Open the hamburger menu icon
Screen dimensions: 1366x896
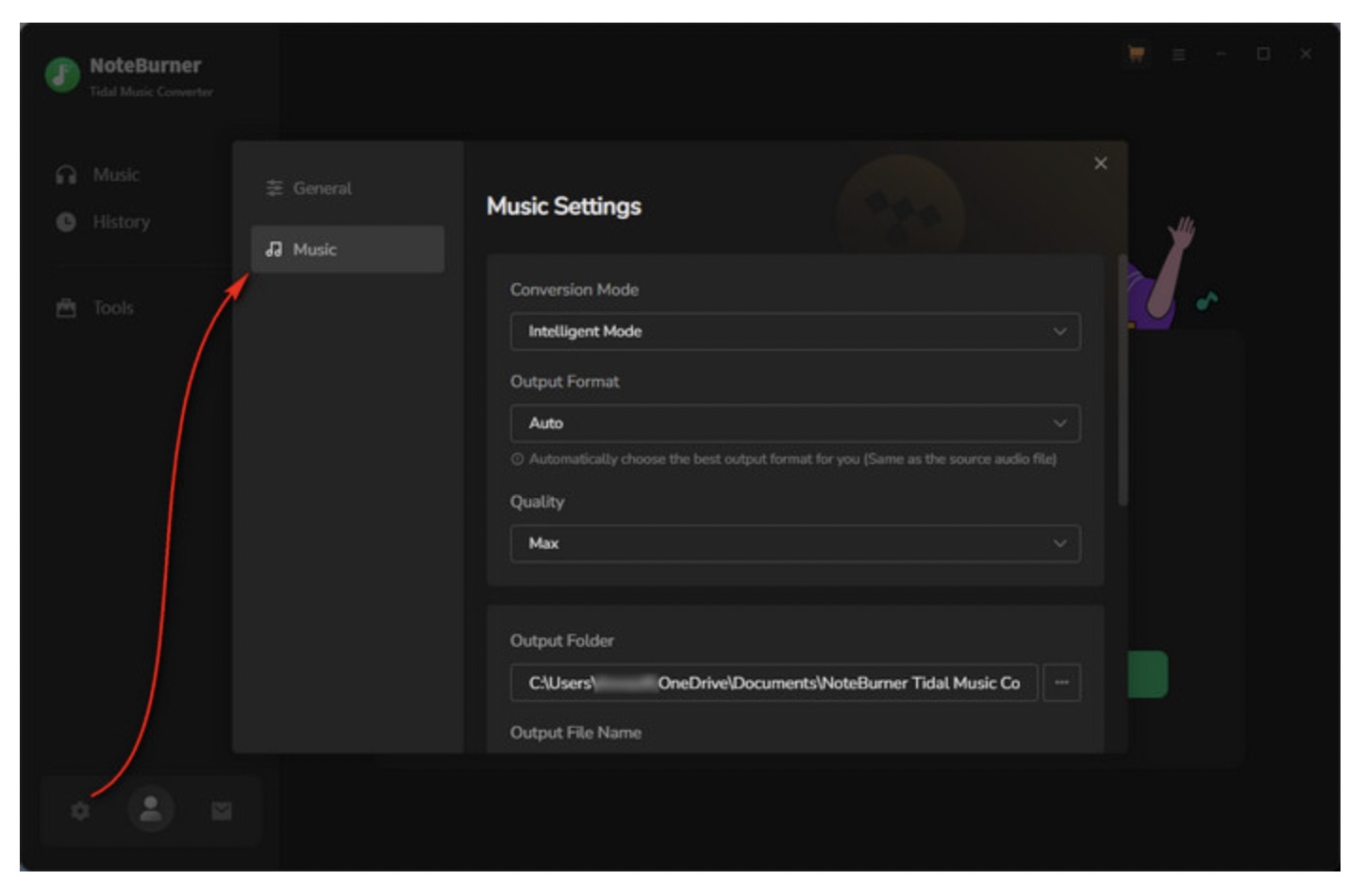[1179, 55]
